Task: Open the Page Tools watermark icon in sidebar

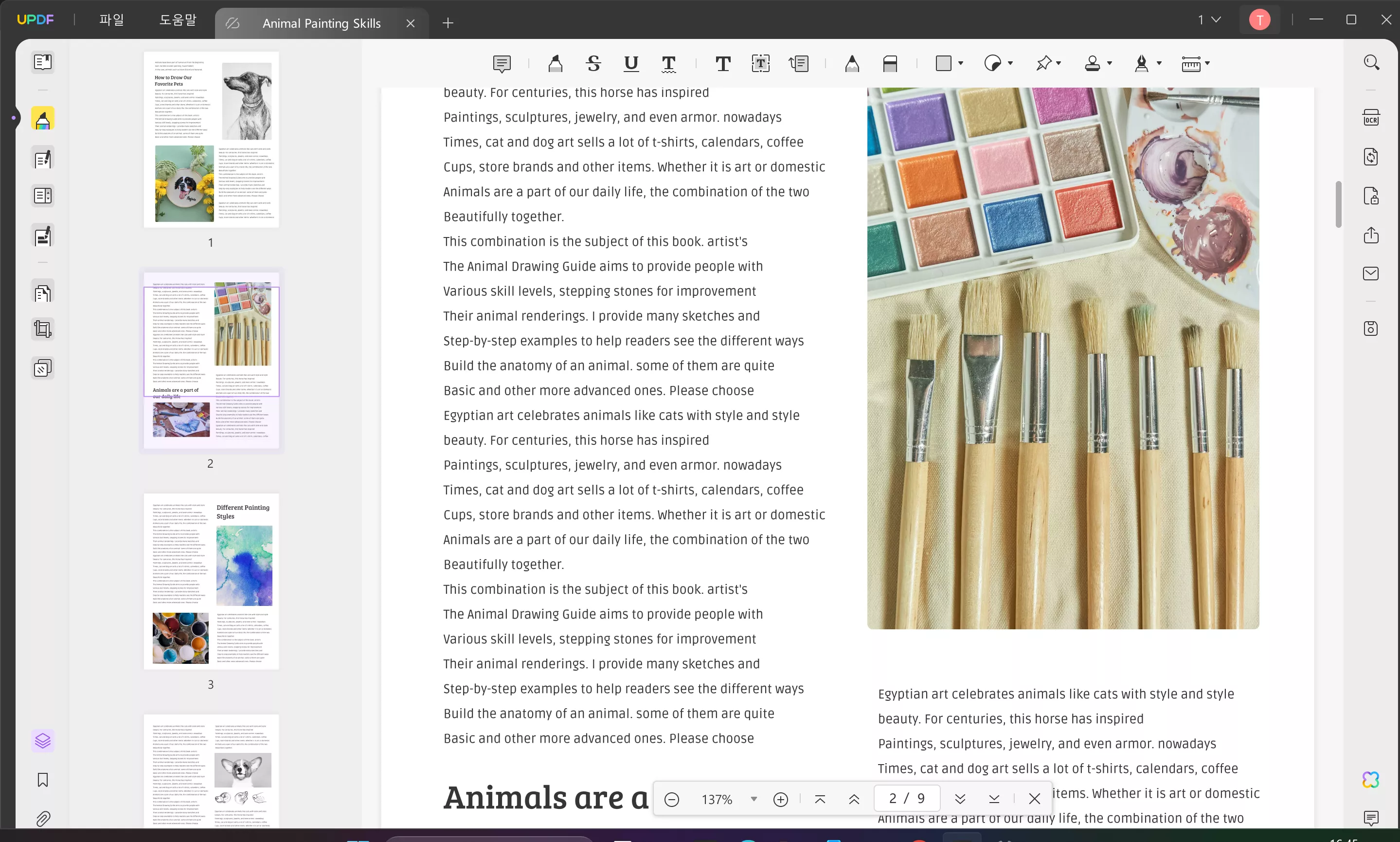Action: coord(42,369)
